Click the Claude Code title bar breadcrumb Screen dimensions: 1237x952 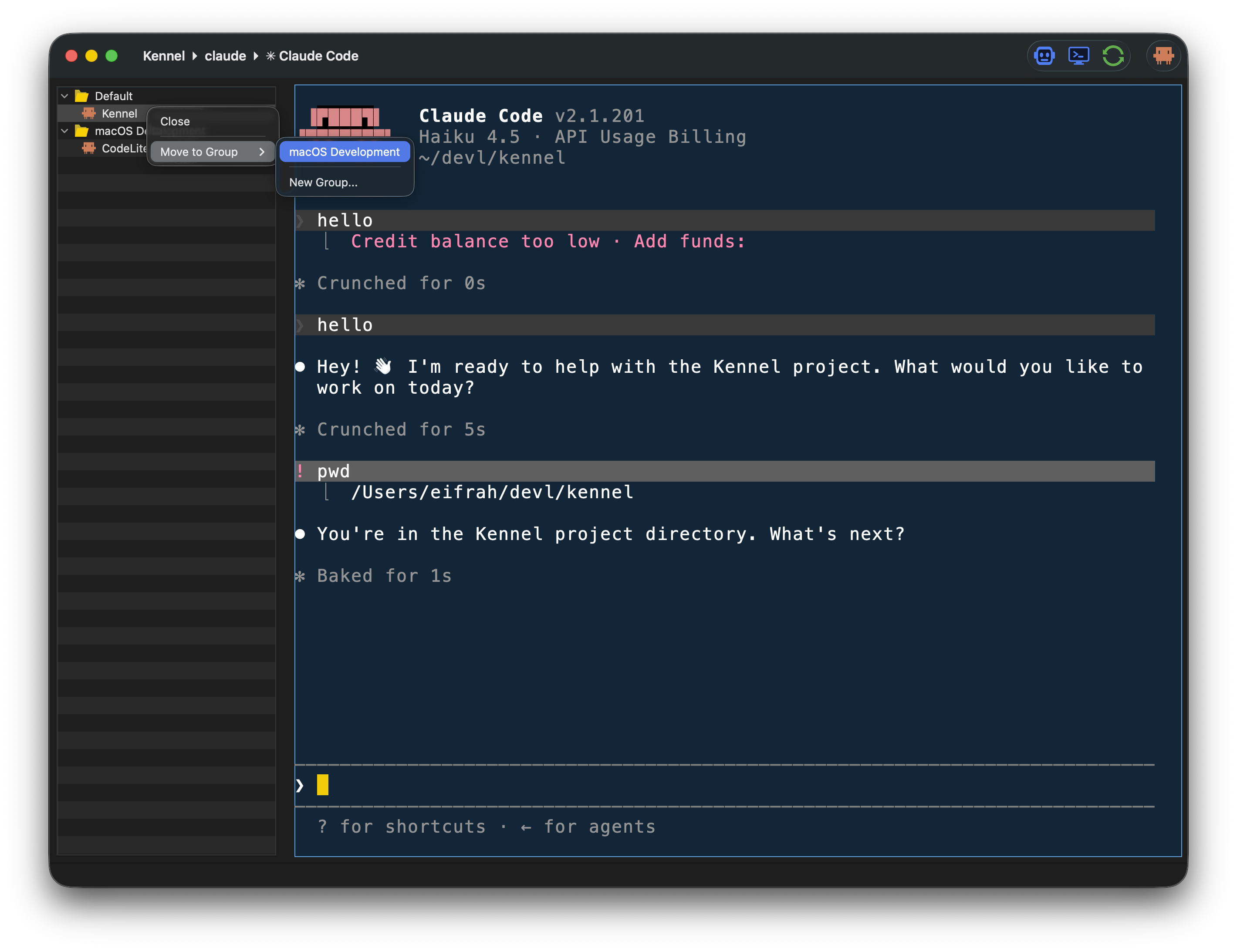312,55
